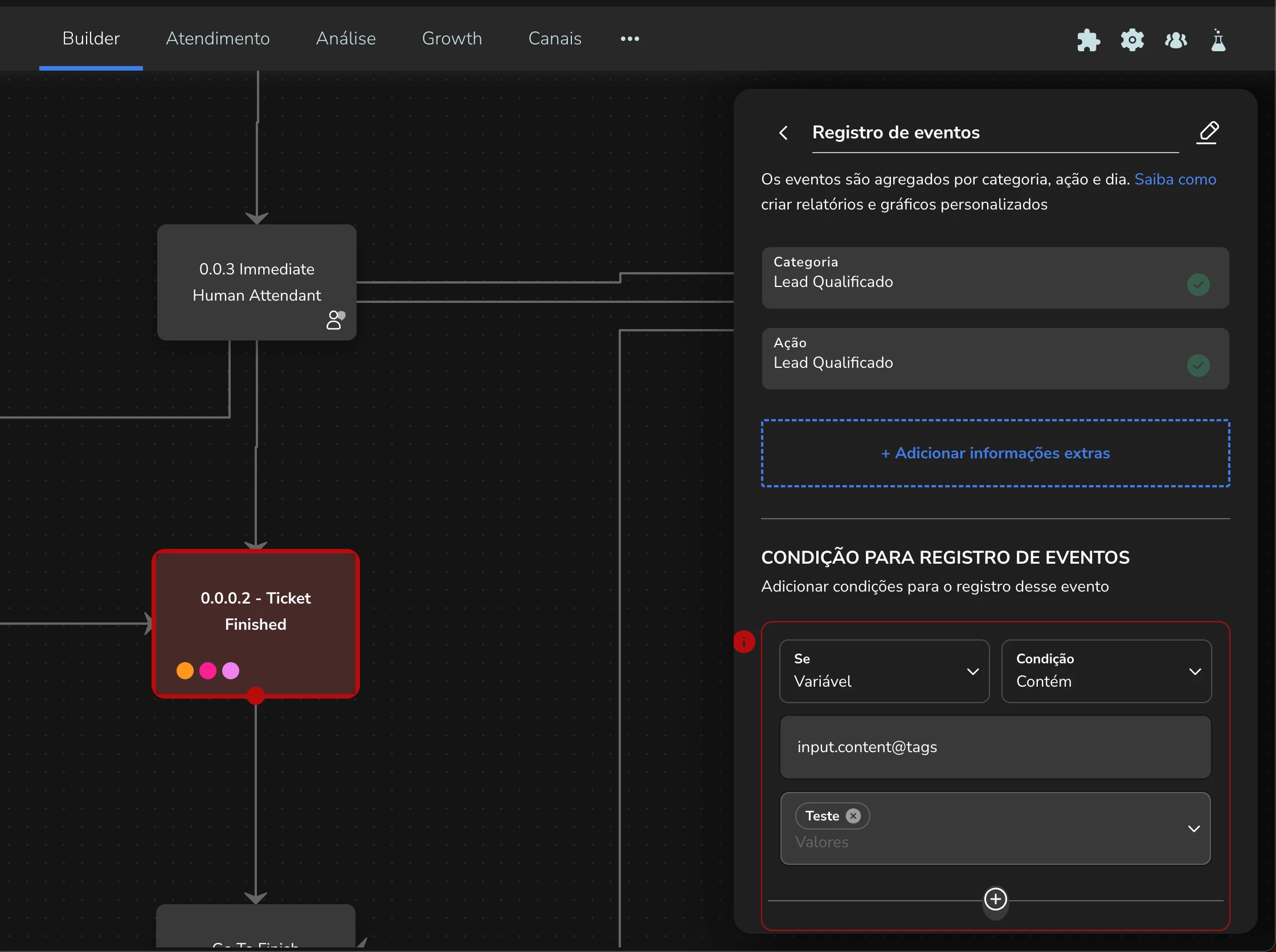The image size is (1276, 952).
Task: Click the human attendant icon on block
Action: [x=335, y=319]
